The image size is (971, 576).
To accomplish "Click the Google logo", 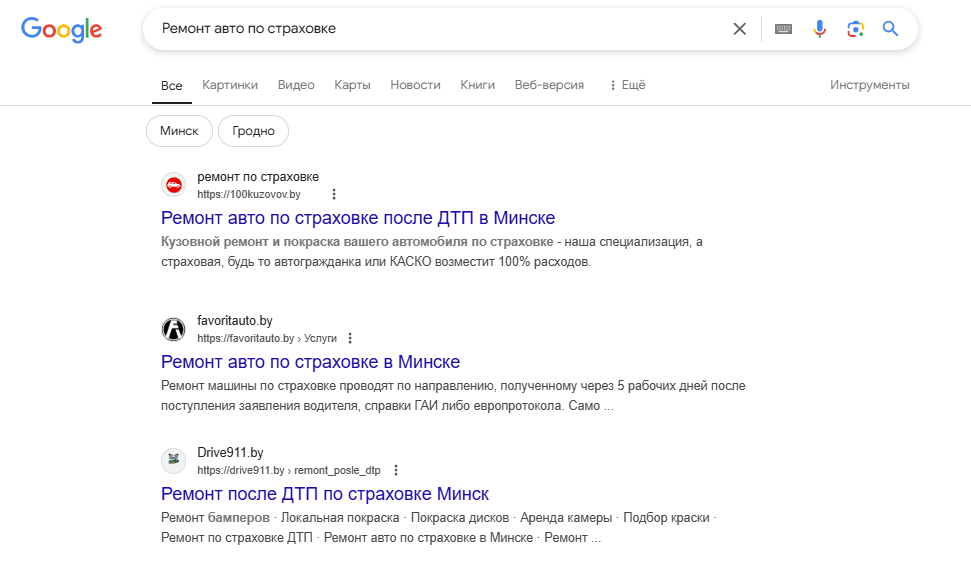I will click(x=62, y=29).
